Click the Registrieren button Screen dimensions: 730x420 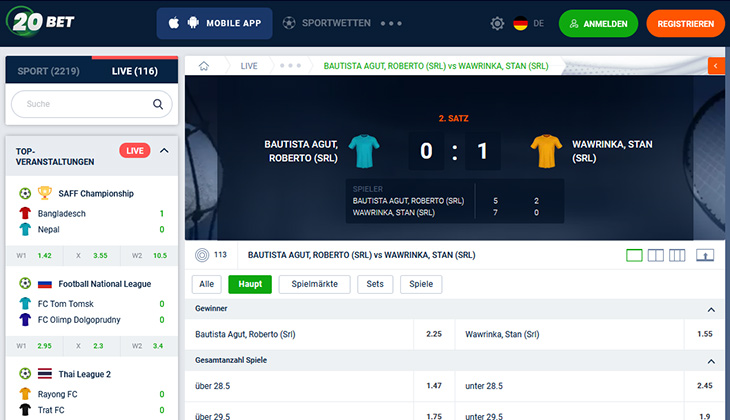(x=685, y=23)
